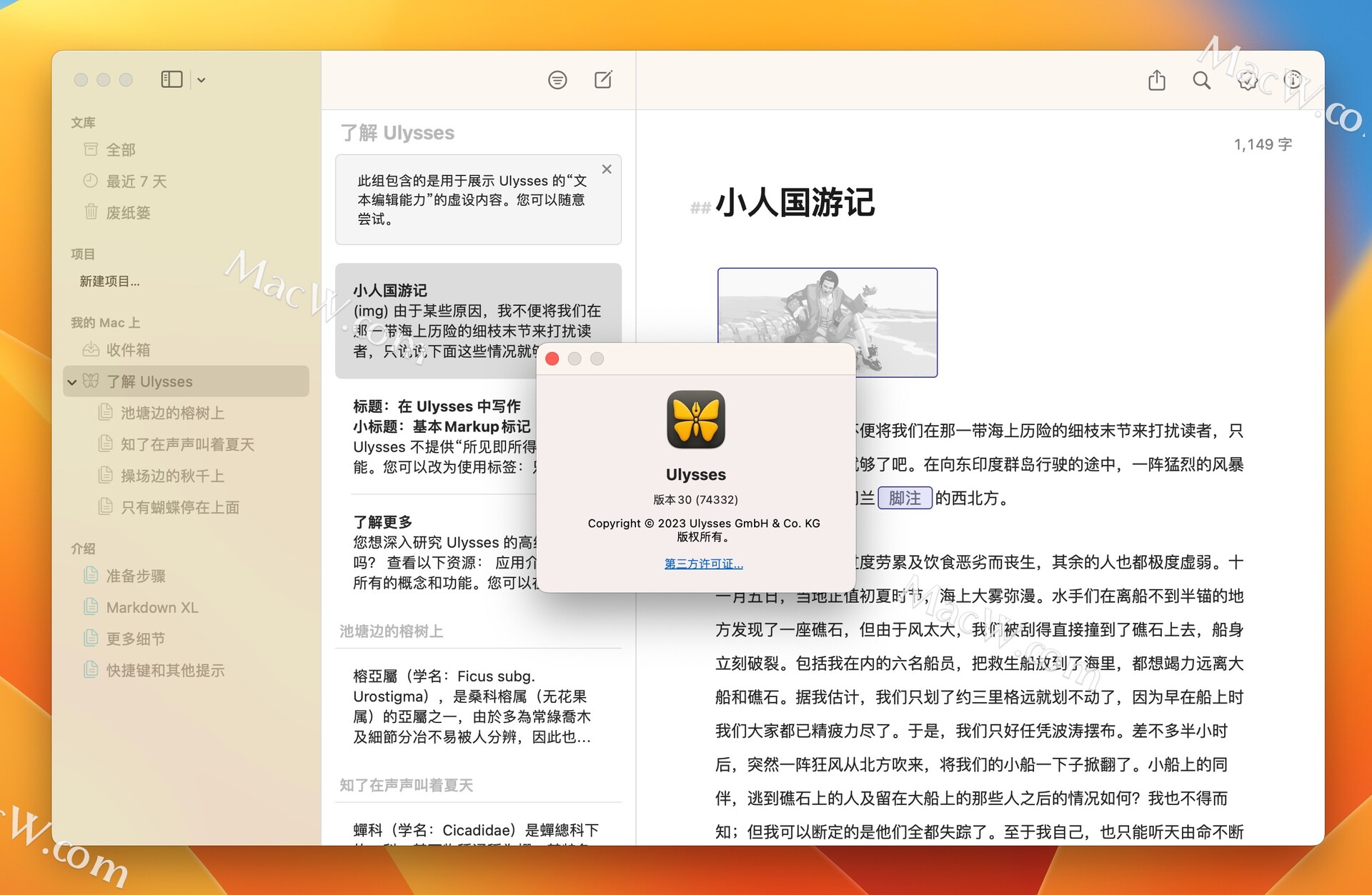Click the 池塘边的榕树上 section header in list
Image resolution: width=1372 pixels, height=895 pixels.
point(392,631)
